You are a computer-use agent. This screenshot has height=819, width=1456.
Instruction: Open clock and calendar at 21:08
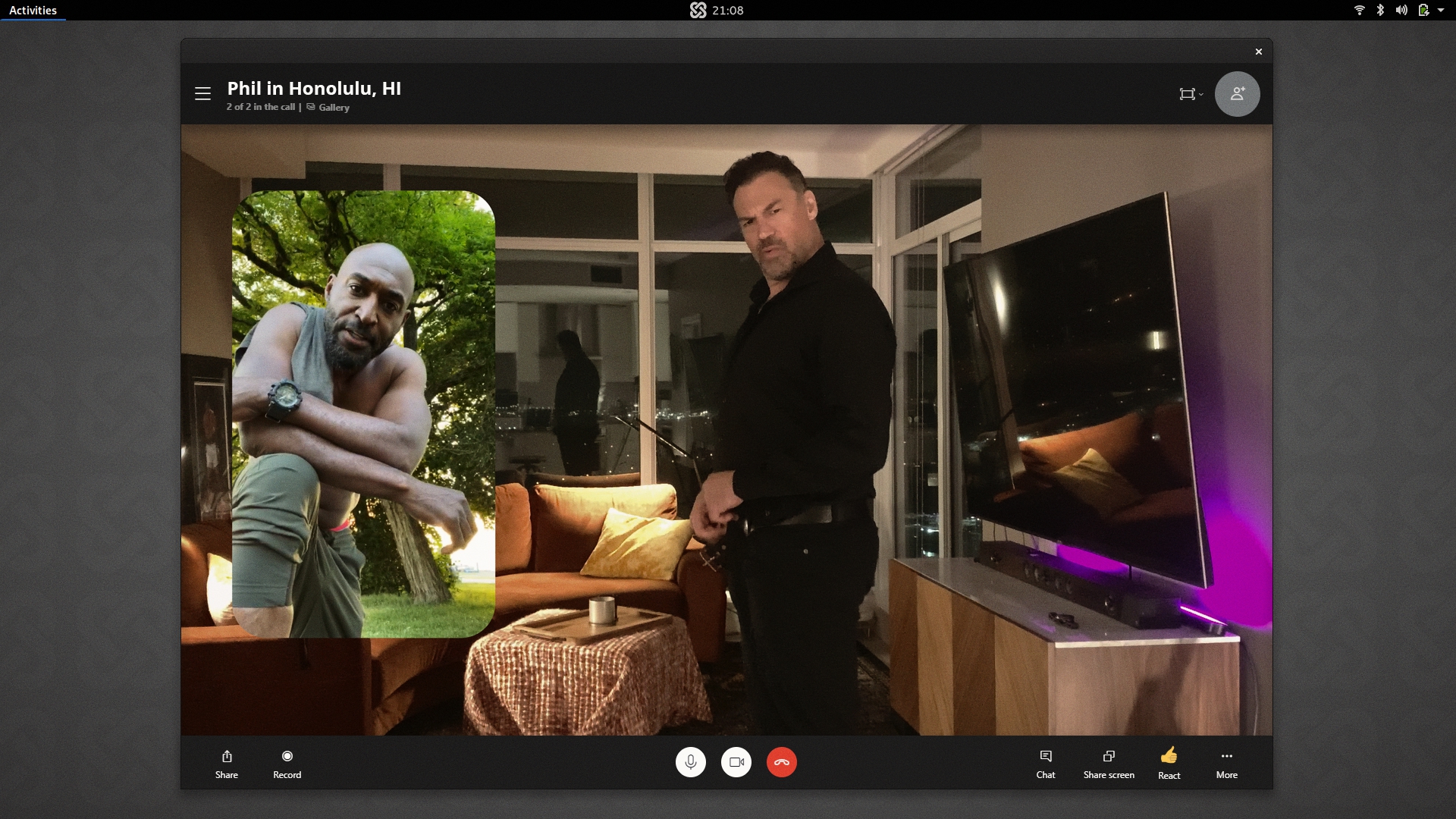[x=726, y=10]
